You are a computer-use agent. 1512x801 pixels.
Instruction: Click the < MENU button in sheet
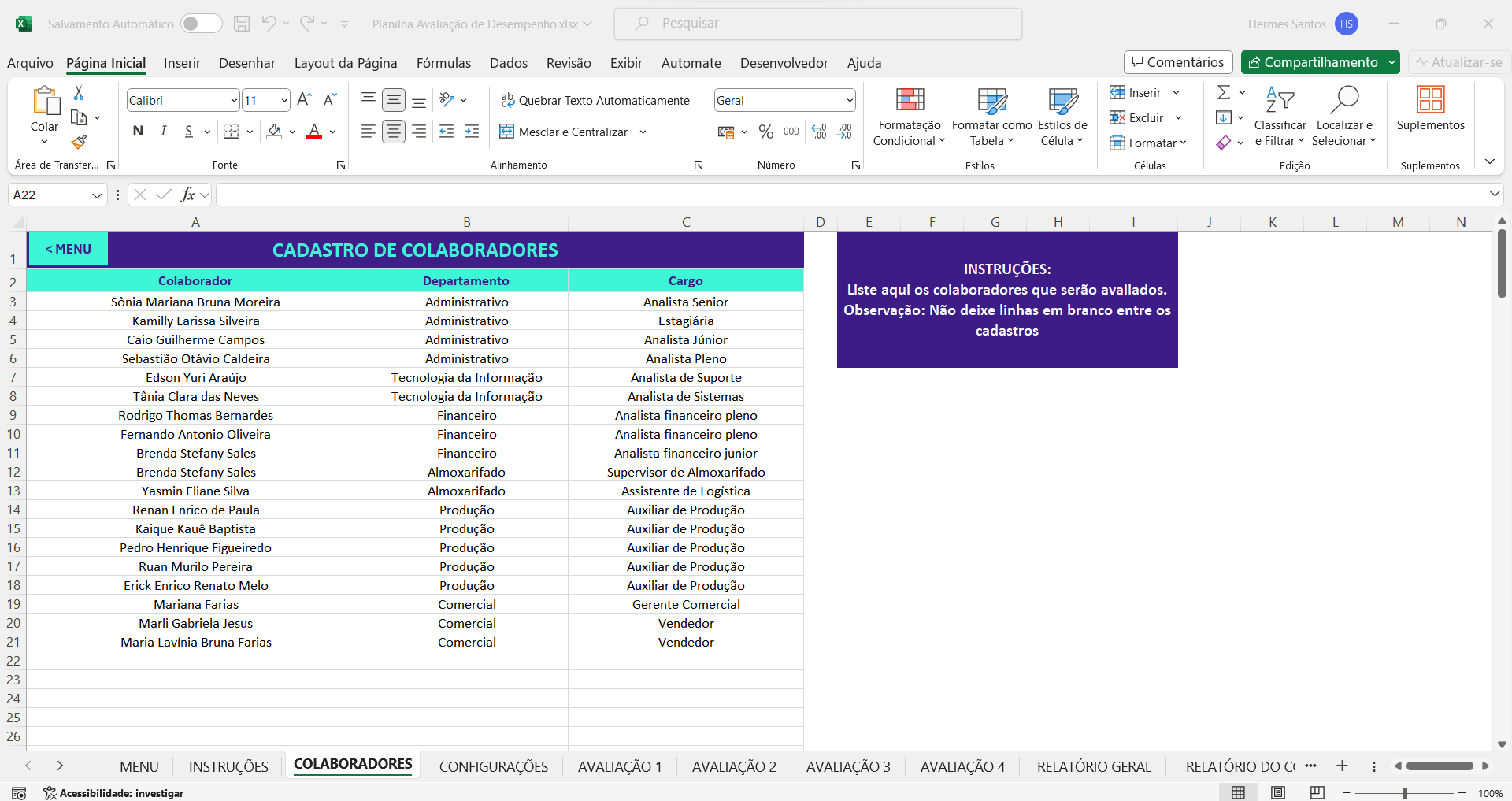coord(69,249)
